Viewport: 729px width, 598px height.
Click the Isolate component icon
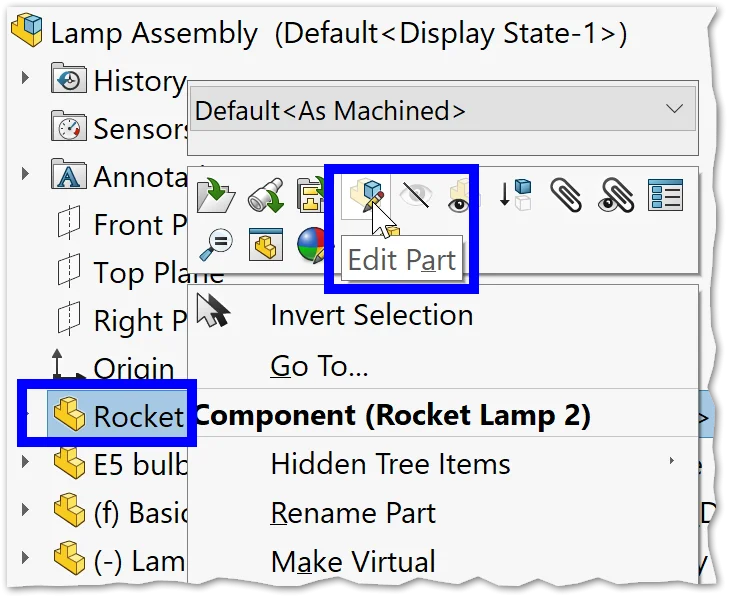(x=263, y=243)
